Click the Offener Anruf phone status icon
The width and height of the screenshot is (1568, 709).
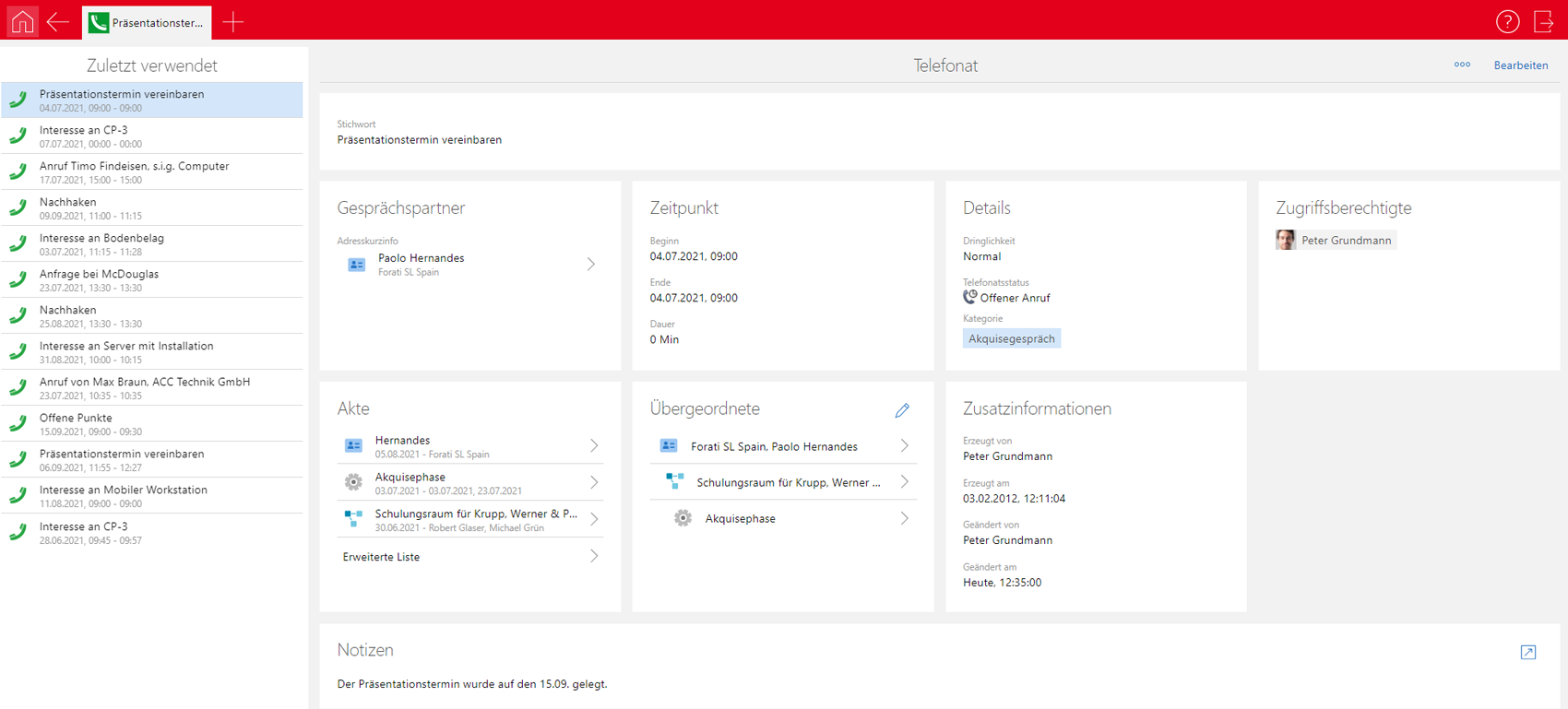point(969,297)
